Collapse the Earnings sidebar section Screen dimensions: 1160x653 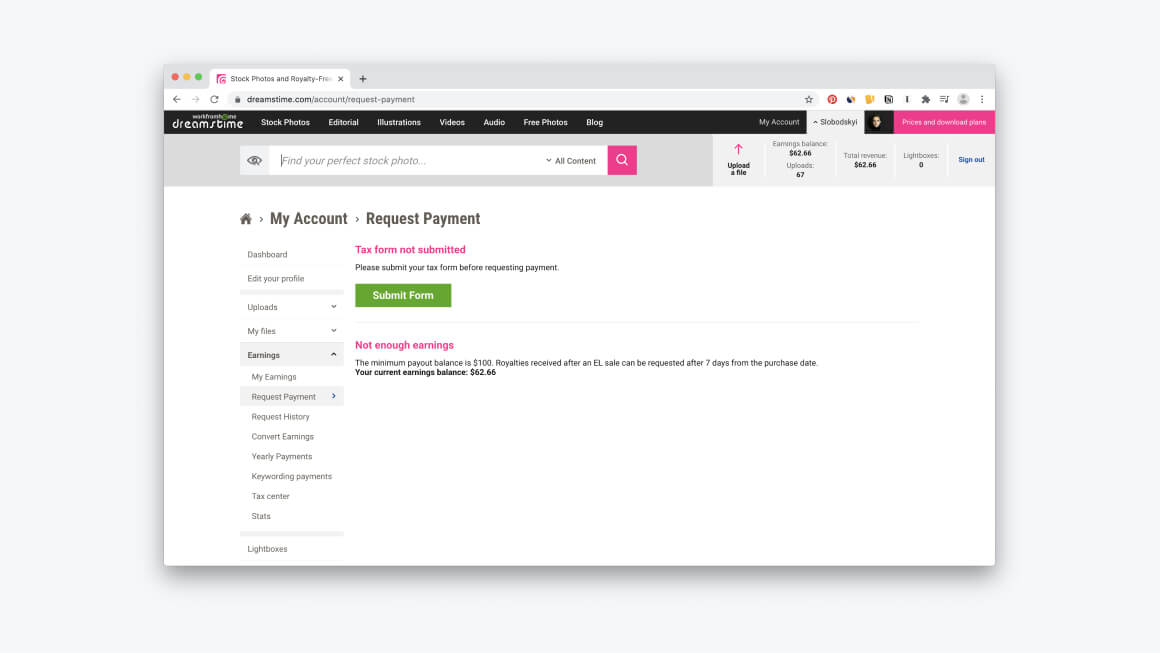tap(291, 355)
